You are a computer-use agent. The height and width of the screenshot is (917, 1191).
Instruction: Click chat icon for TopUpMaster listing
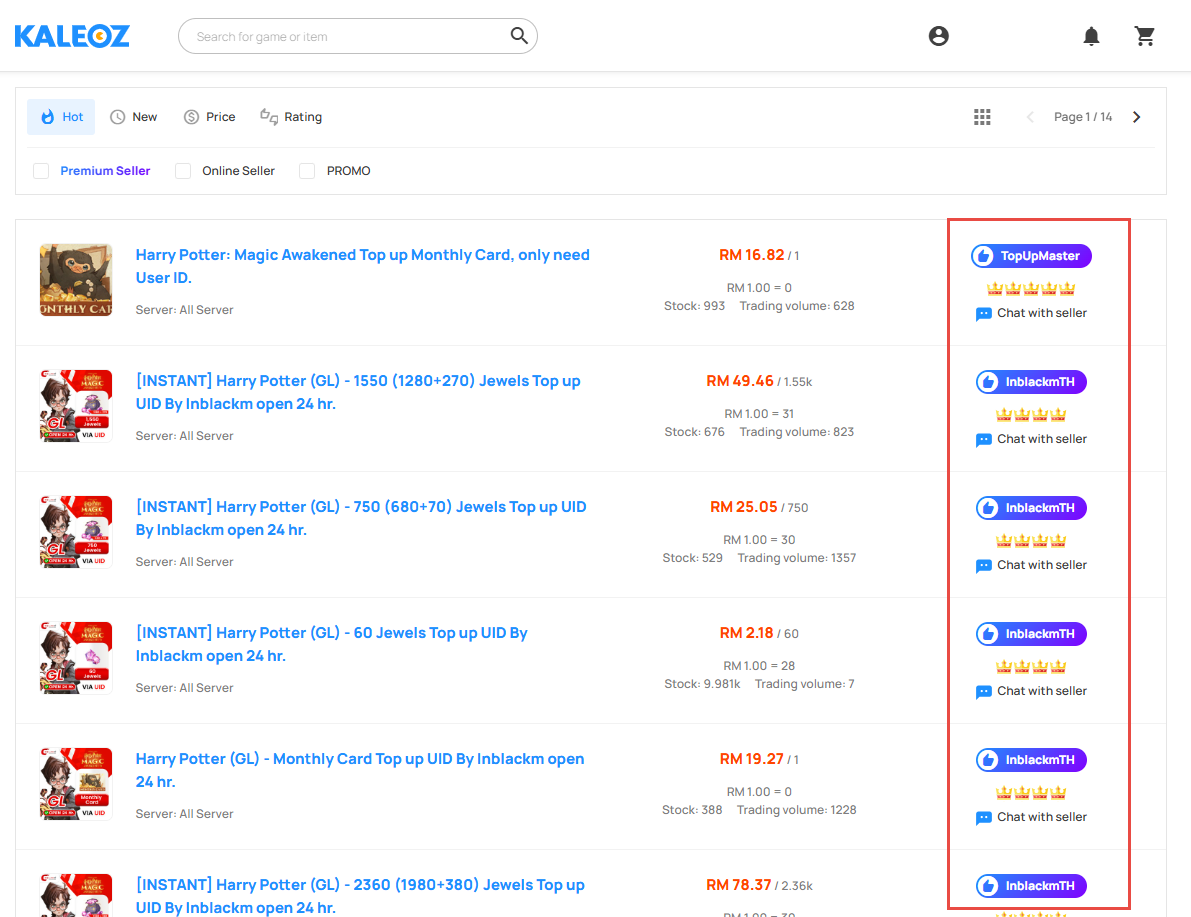tap(984, 314)
